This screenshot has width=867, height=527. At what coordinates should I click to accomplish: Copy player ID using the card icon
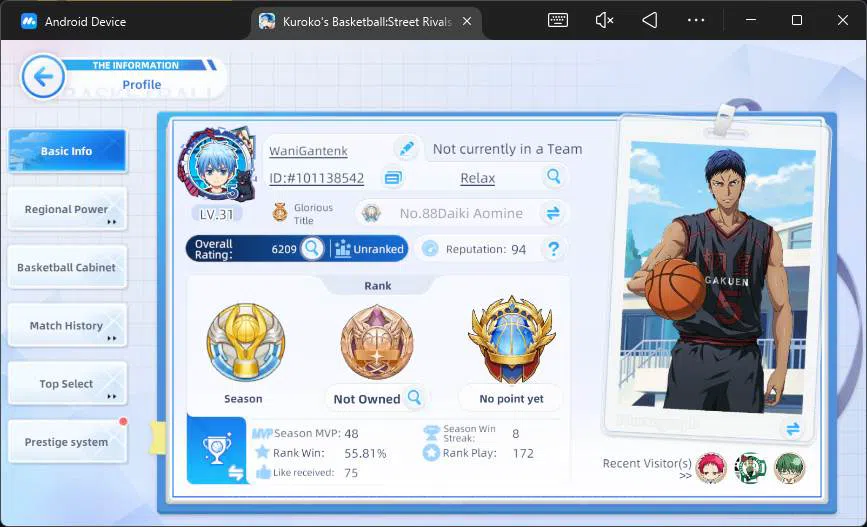[x=393, y=178]
